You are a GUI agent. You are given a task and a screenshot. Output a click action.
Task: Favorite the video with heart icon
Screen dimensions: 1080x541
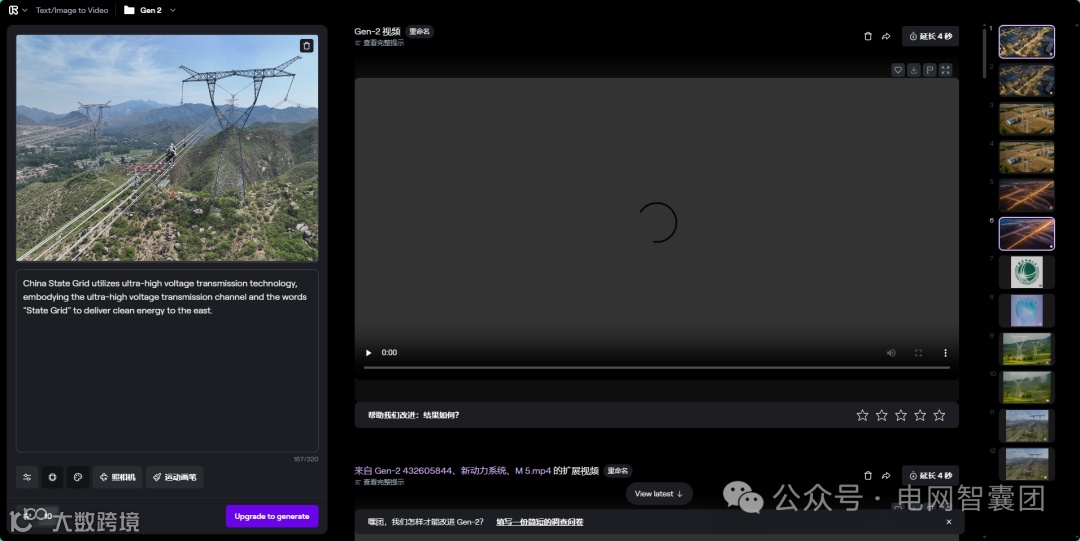(x=897, y=70)
